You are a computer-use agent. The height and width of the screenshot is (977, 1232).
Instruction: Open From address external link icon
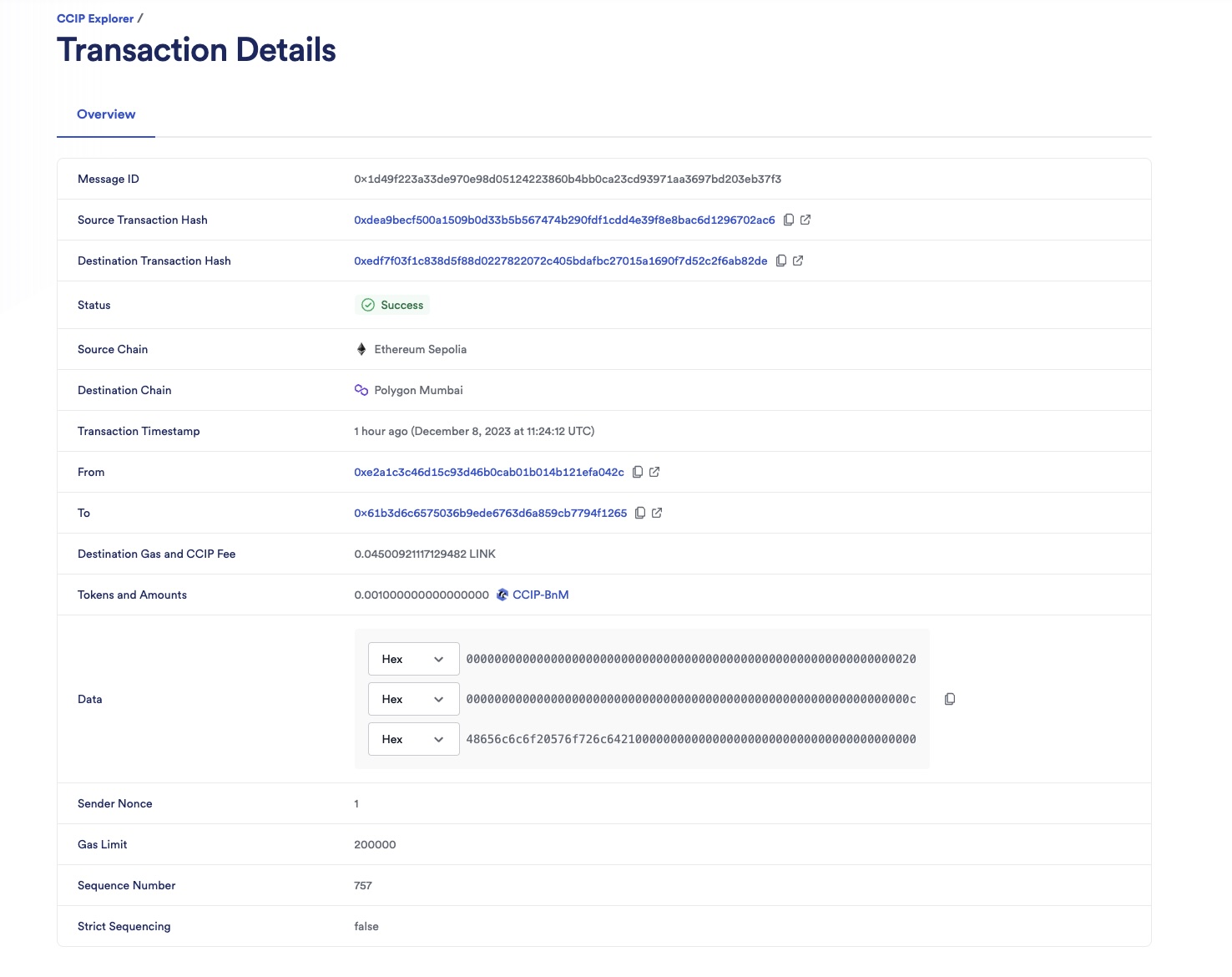point(654,473)
